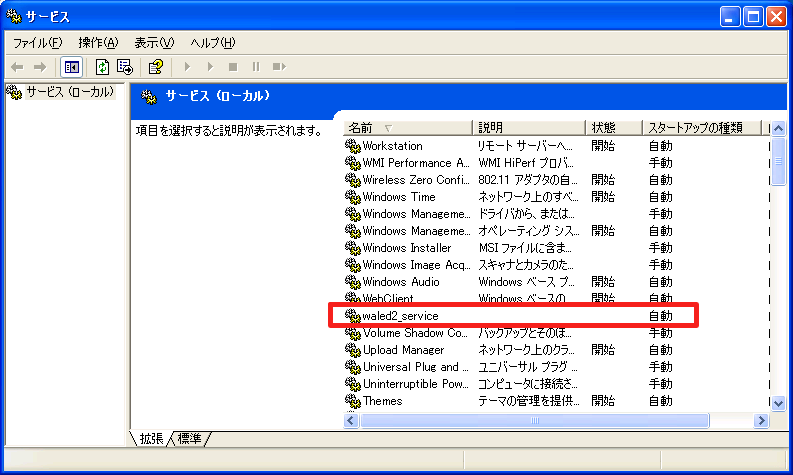
Task: Select the Windows Image Acq... service name
Action: [416, 265]
